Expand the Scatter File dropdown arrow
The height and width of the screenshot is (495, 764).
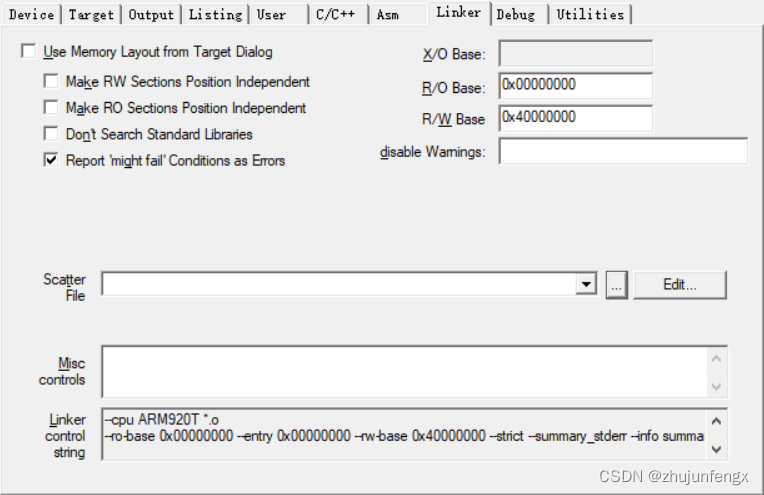click(586, 284)
